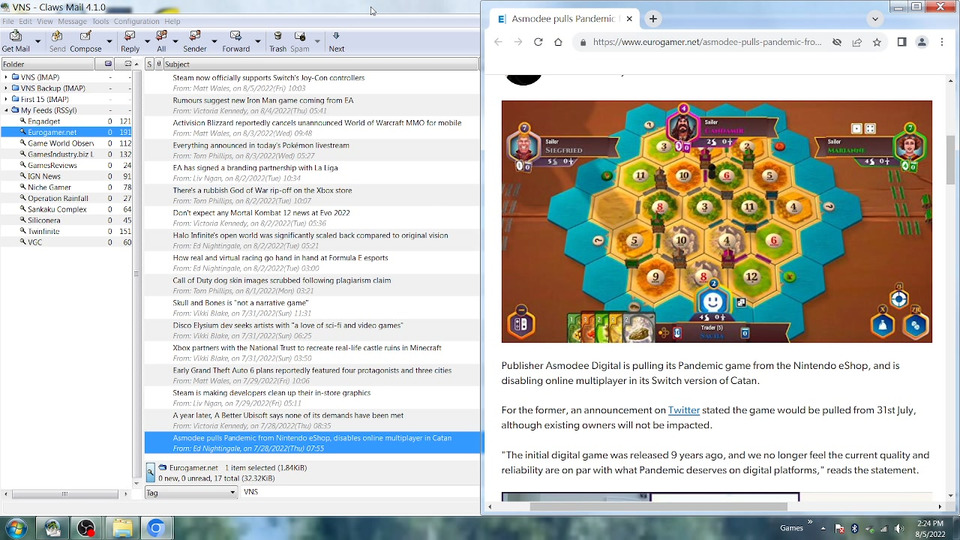Screen dimensions: 960x540
Task: Open the Message menu
Action: tap(72, 21)
